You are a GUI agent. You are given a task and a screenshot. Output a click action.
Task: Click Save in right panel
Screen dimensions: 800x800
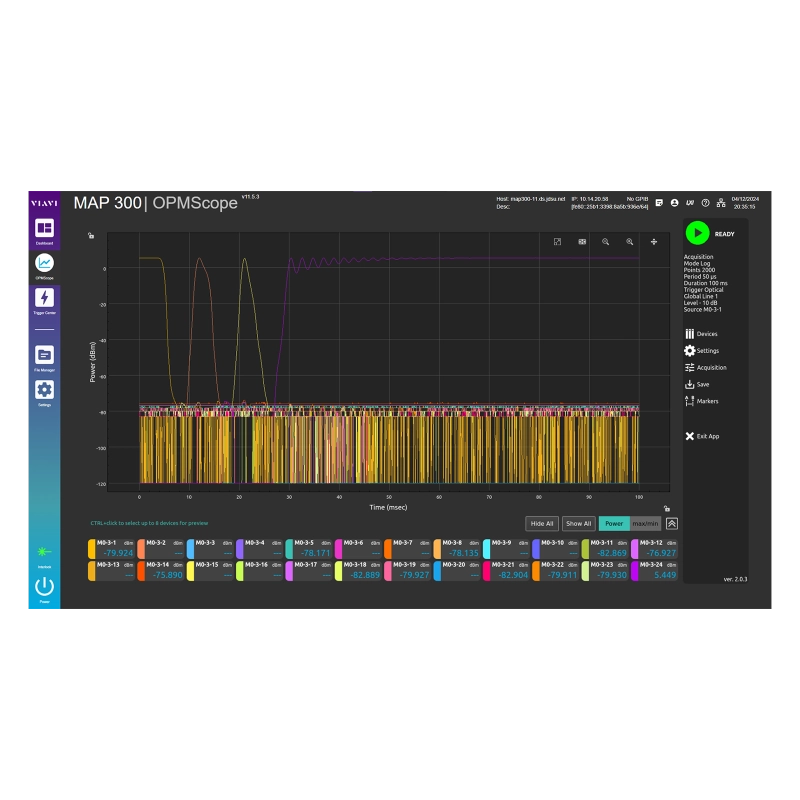click(x=697, y=384)
